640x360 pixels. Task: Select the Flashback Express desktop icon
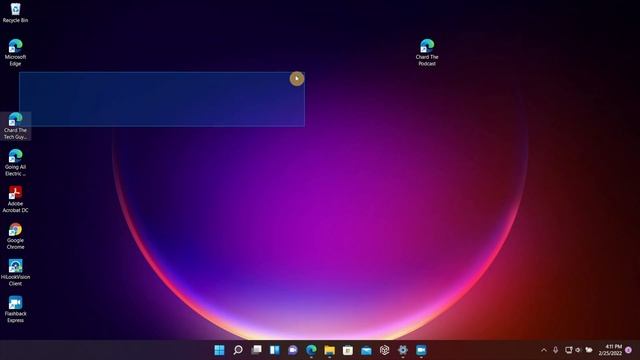tap(15, 309)
